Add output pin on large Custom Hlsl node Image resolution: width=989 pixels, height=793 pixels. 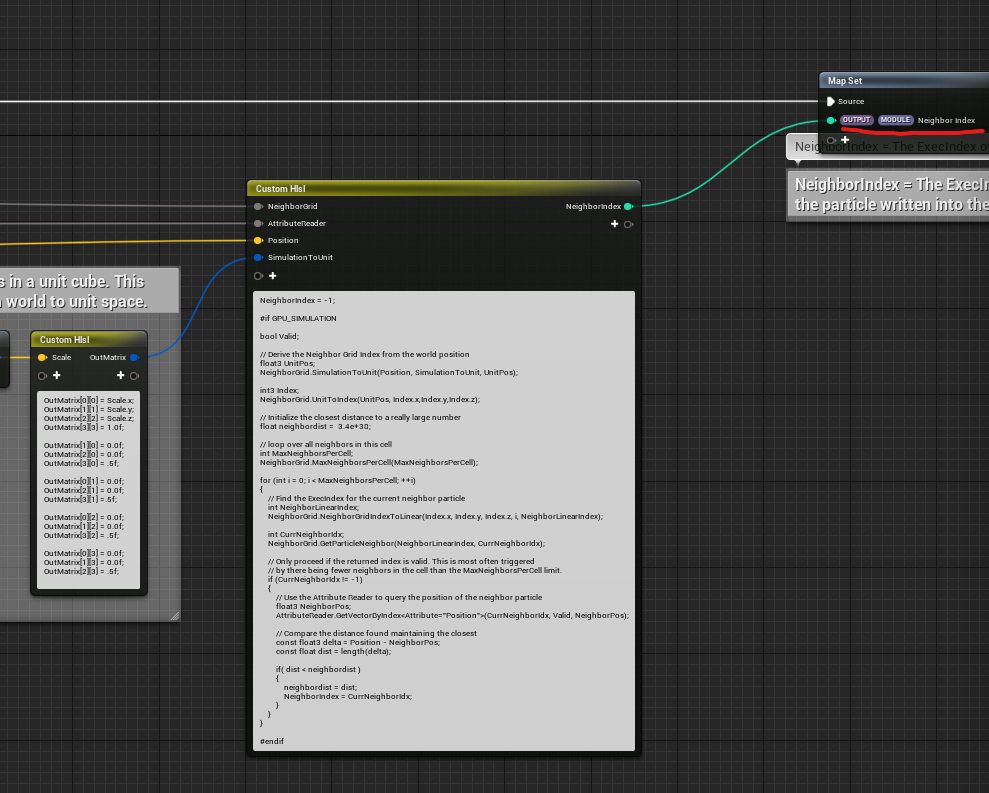[614, 224]
